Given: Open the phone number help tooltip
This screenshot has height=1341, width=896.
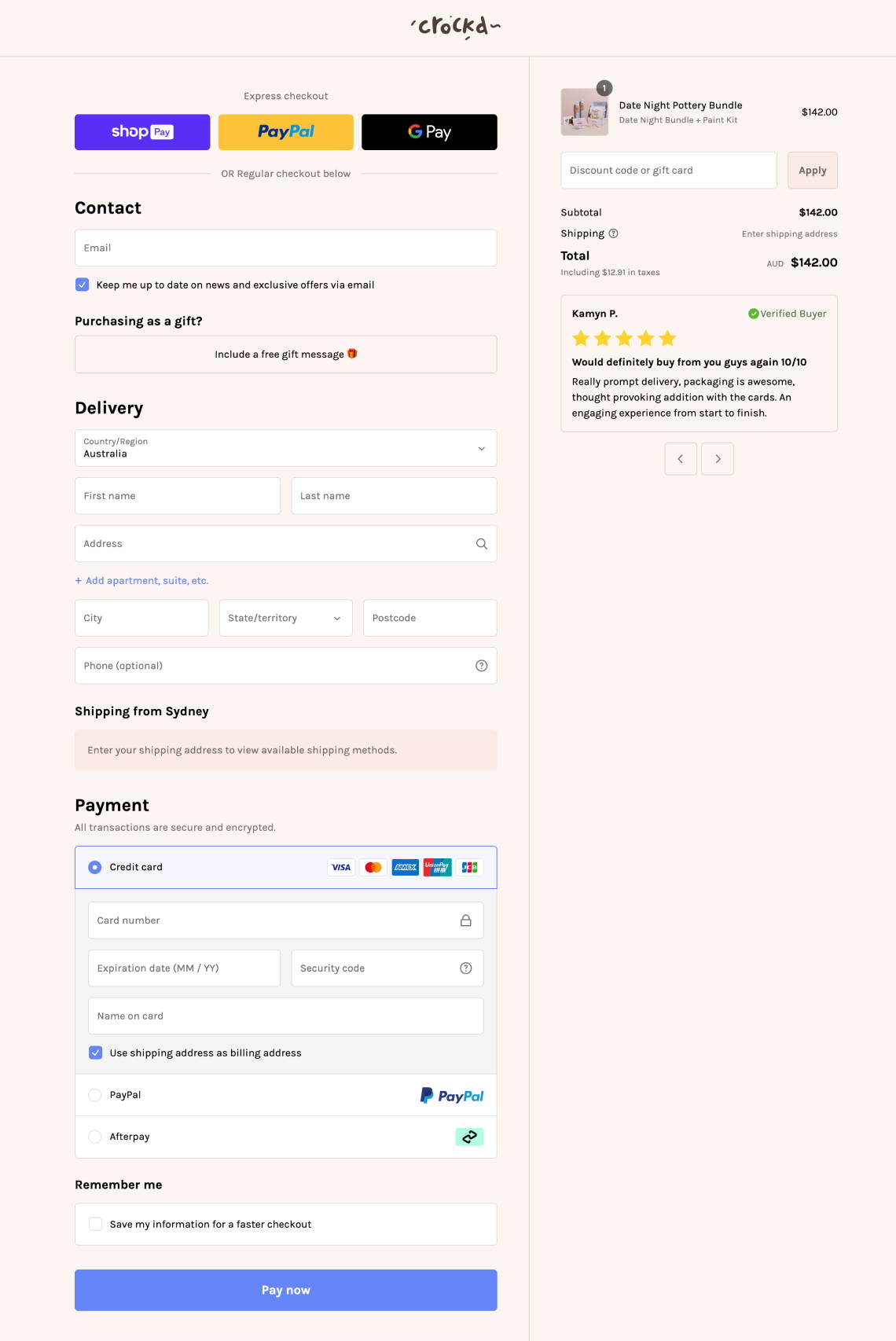Looking at the screenshot, I should [480, 665].
